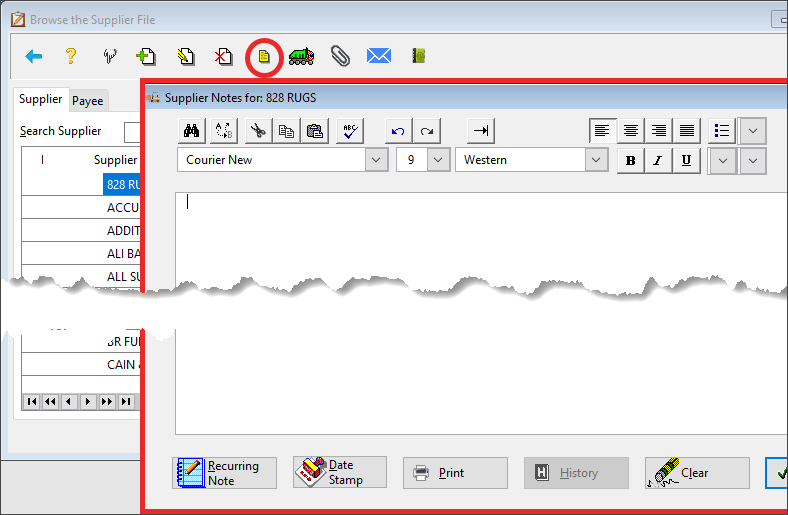Image resolution: width=788 pixels, height=515 pixels.
Task: Click the green address book icon
Action: pyautogui.click(x=419, y=56)
